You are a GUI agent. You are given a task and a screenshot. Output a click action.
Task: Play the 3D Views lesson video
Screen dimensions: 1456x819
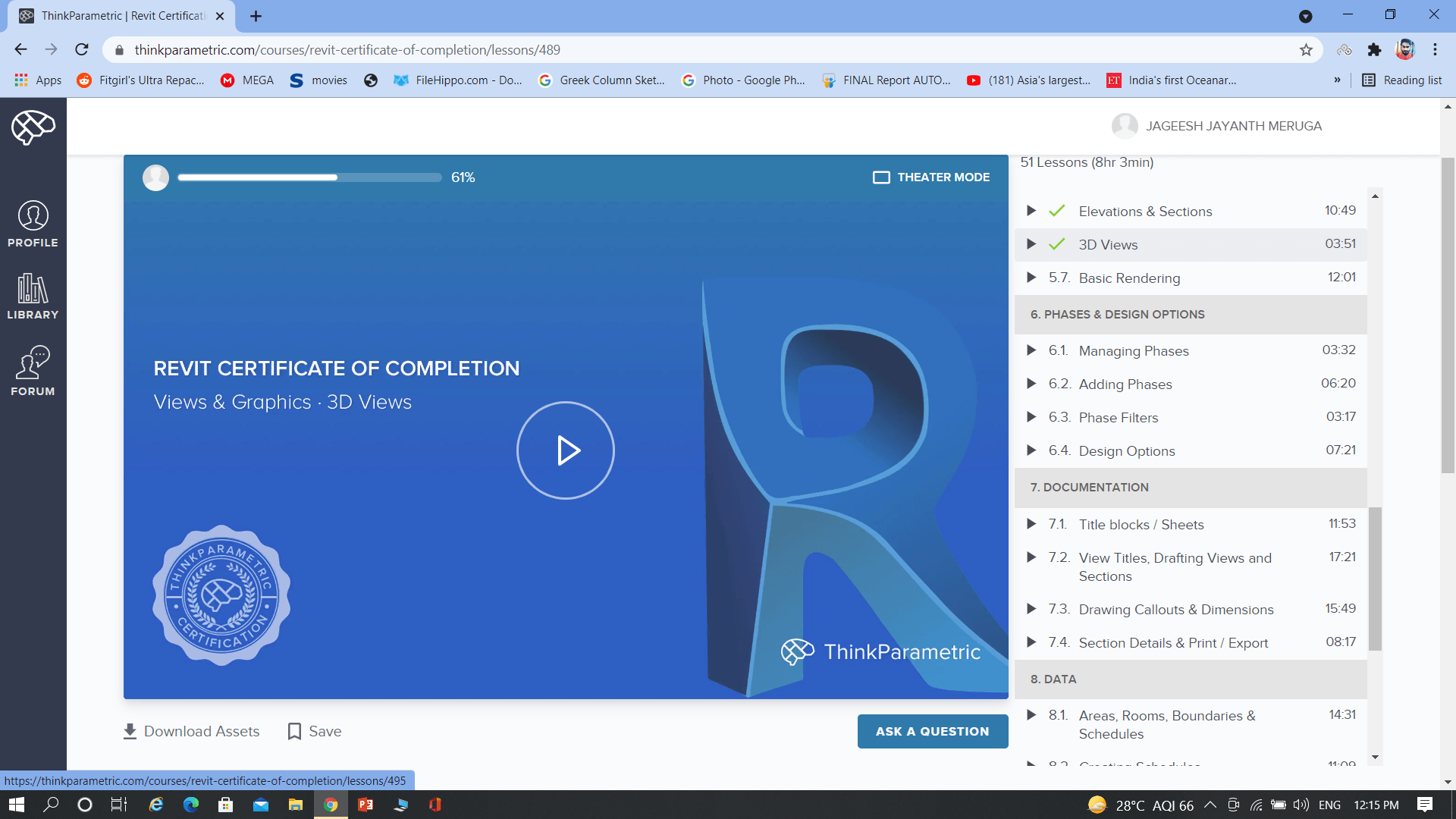(566, 450)
